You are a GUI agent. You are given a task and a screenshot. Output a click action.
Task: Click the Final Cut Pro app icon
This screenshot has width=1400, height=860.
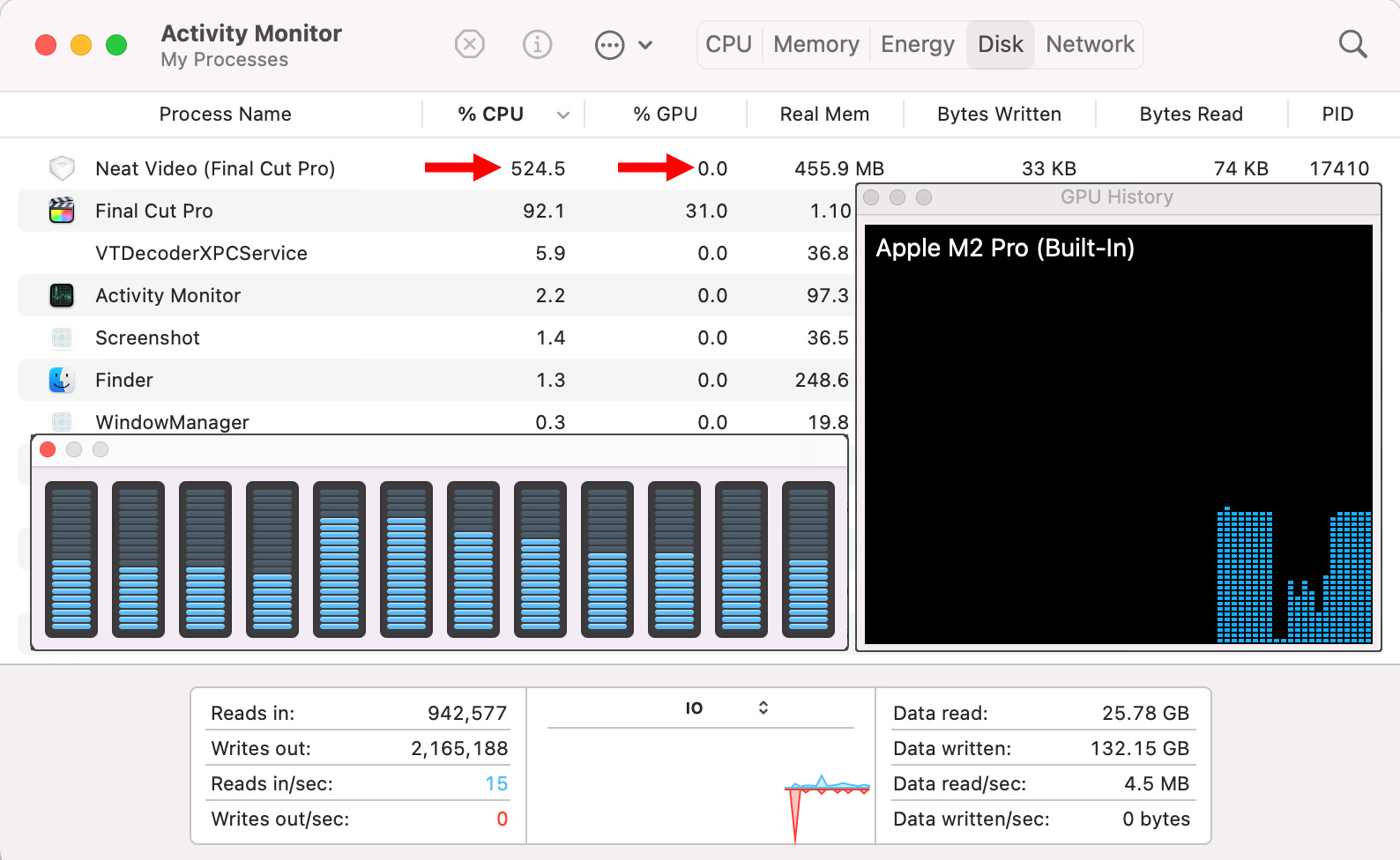pyautogui.click(x=62, y=211)
